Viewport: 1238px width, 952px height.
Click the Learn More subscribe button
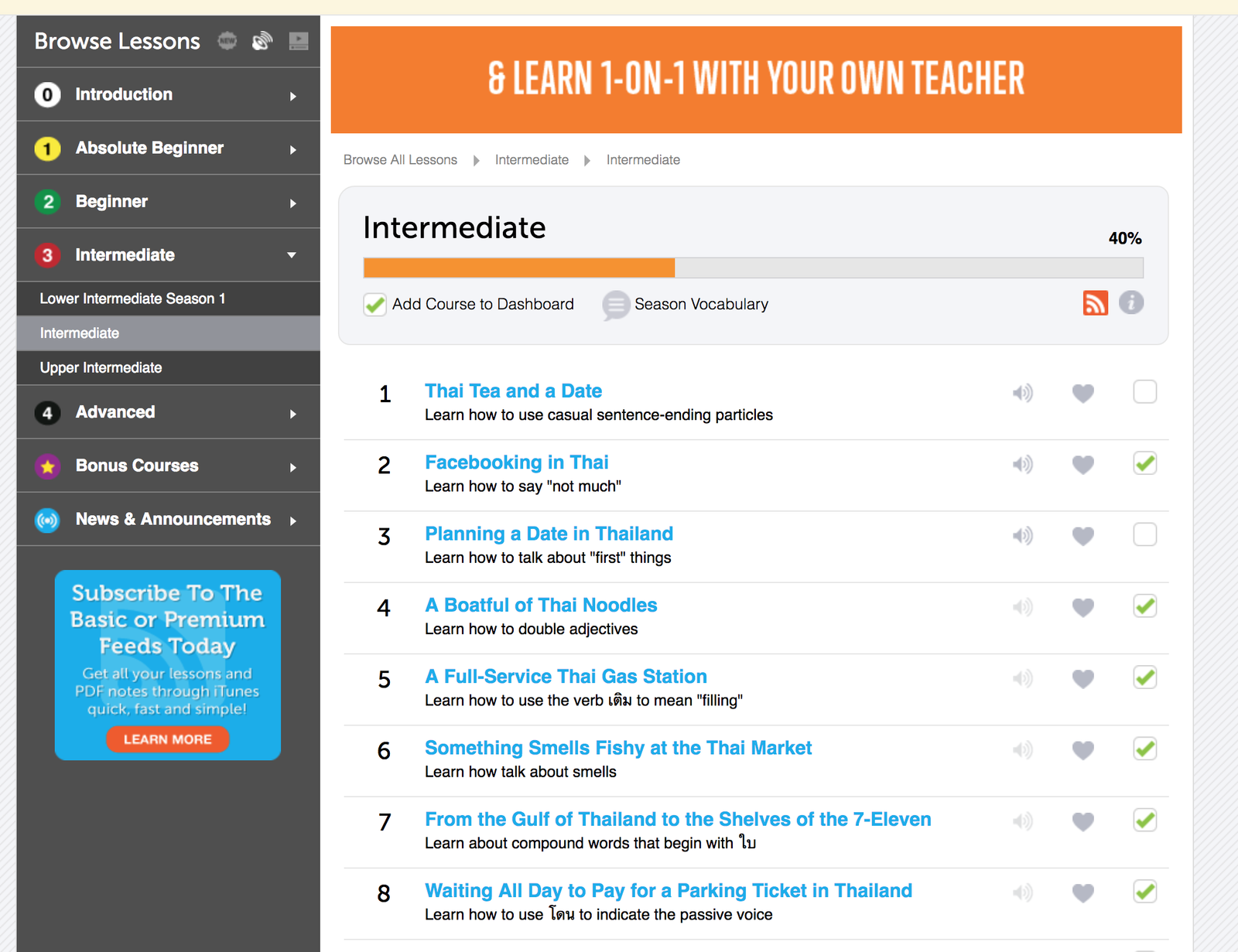click(168, 739)
